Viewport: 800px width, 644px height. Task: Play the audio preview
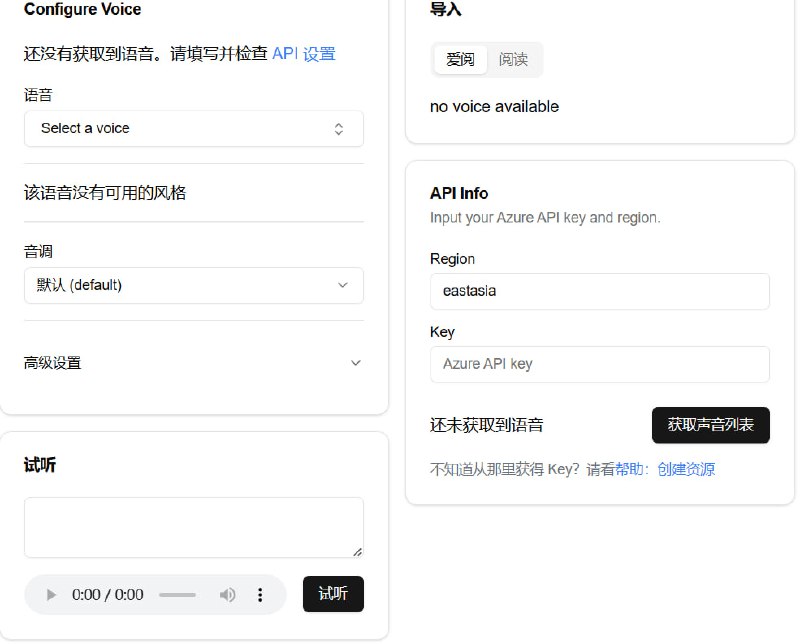tap(51, 594)
